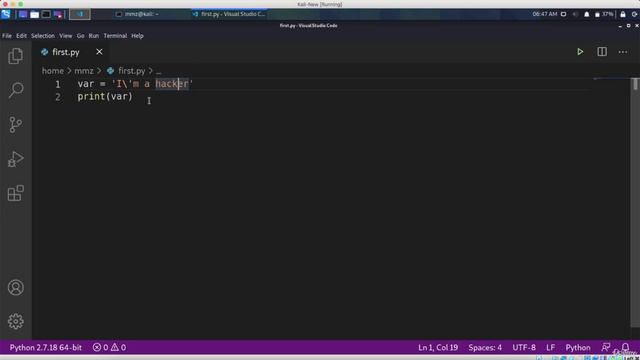Open the Go menu
Screen dimensions: 640x360
[80, 36]
